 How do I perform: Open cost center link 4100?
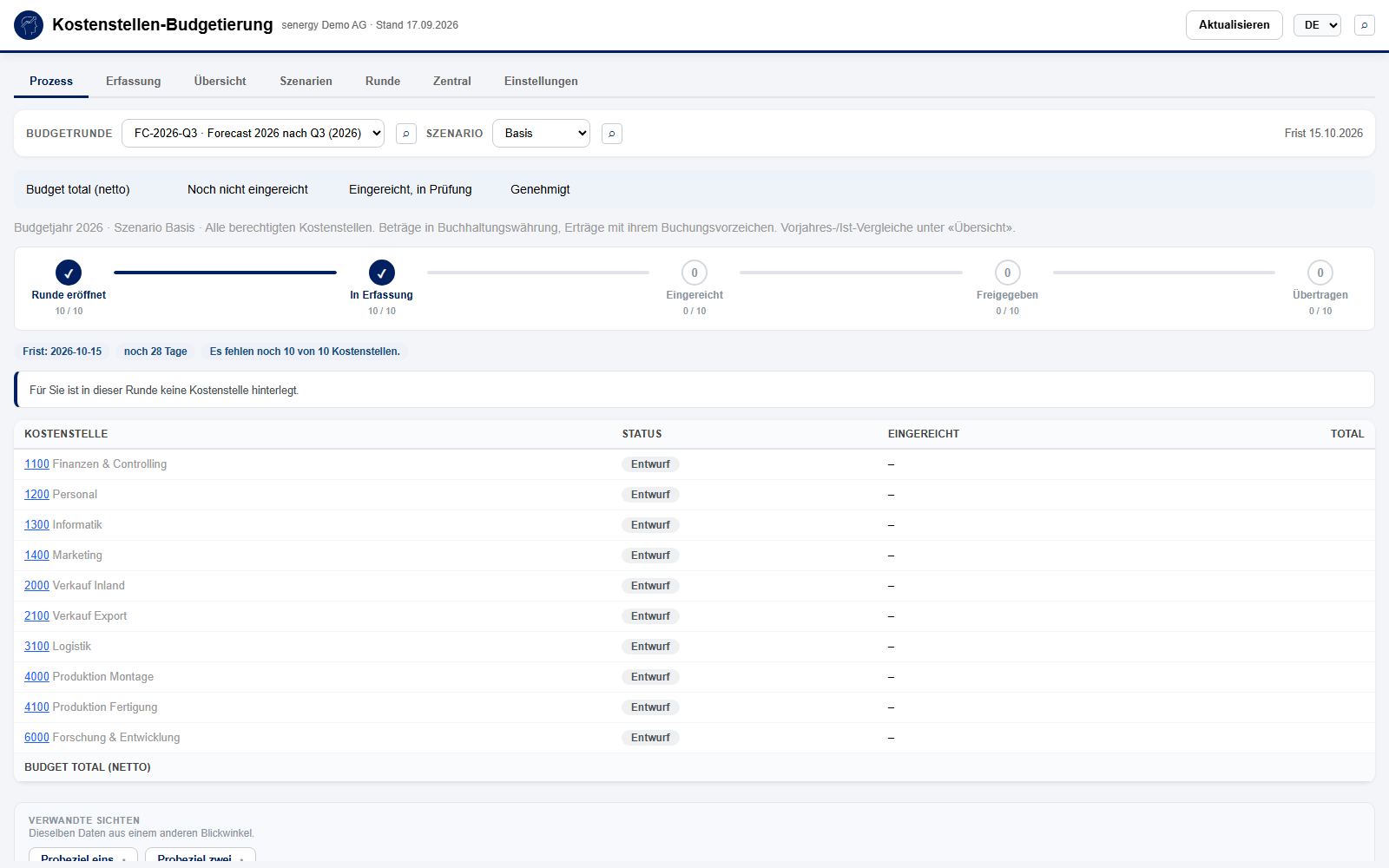pos(36,707)
